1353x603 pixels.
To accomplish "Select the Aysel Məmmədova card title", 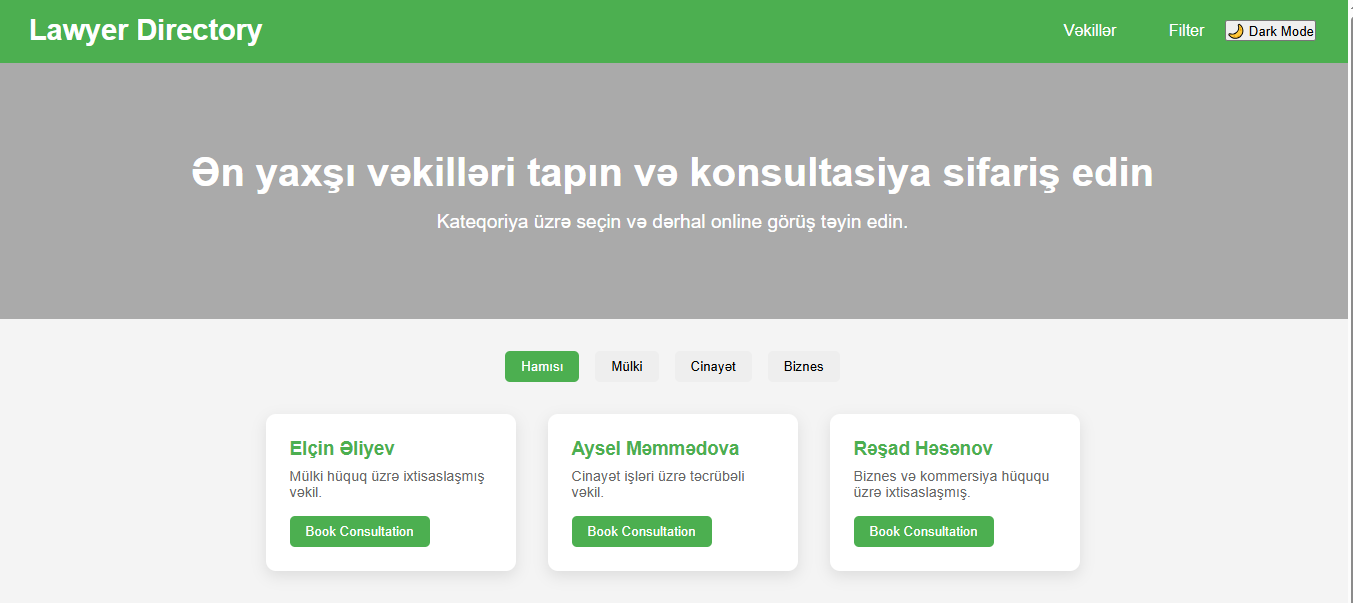I will pos(655,449).
